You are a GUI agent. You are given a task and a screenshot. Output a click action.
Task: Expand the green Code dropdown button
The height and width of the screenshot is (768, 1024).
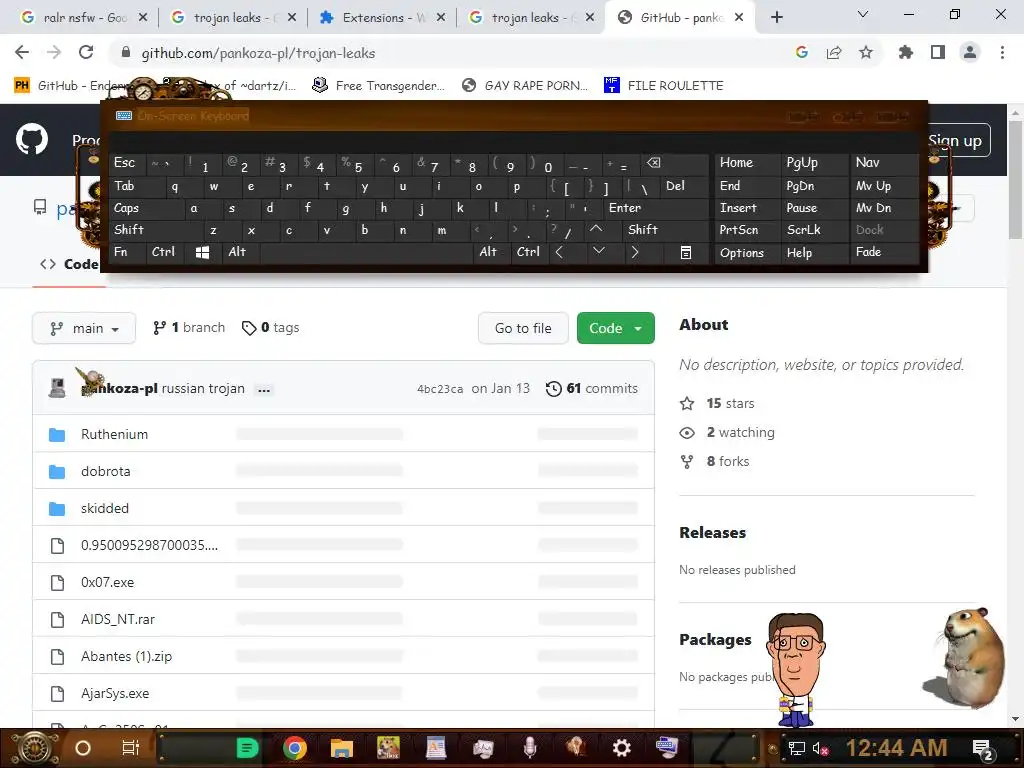click(615, 328)
